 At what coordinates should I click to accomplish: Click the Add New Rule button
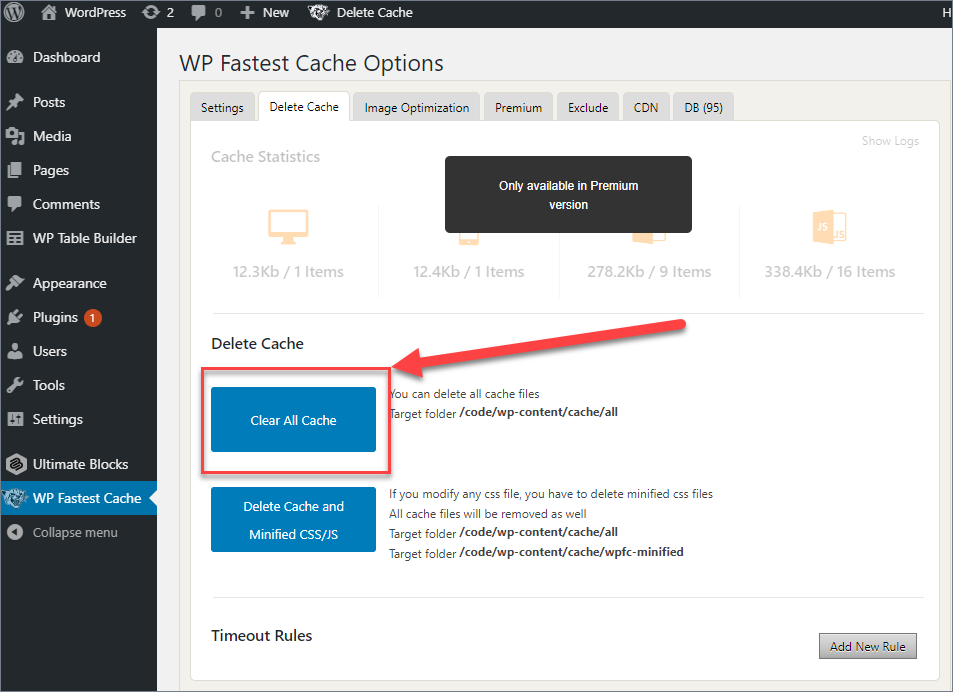pyautogui.click(x=867, y=646)
